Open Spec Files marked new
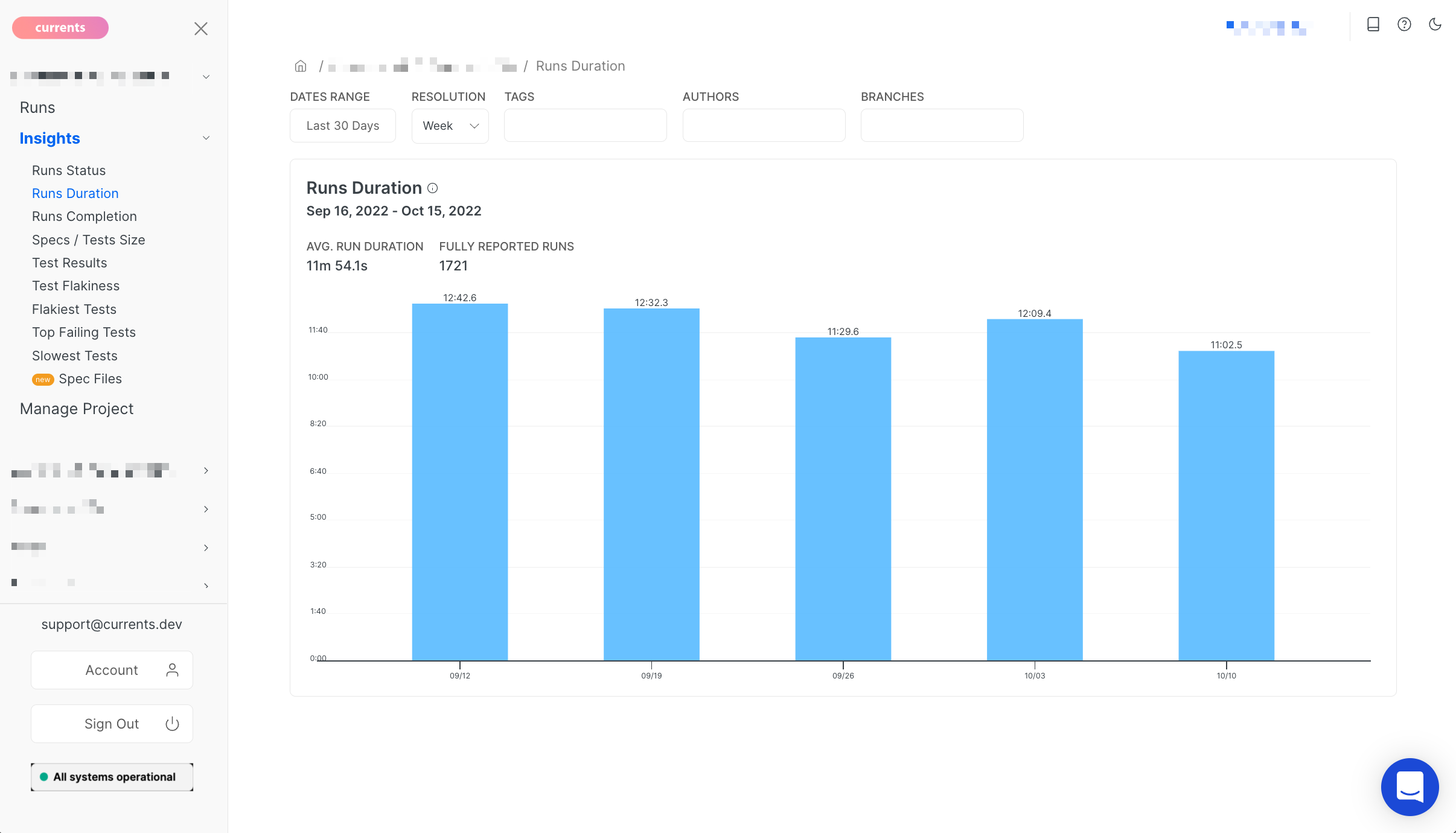The height and width of the screenshot is (833, 1456). point(90,378)
